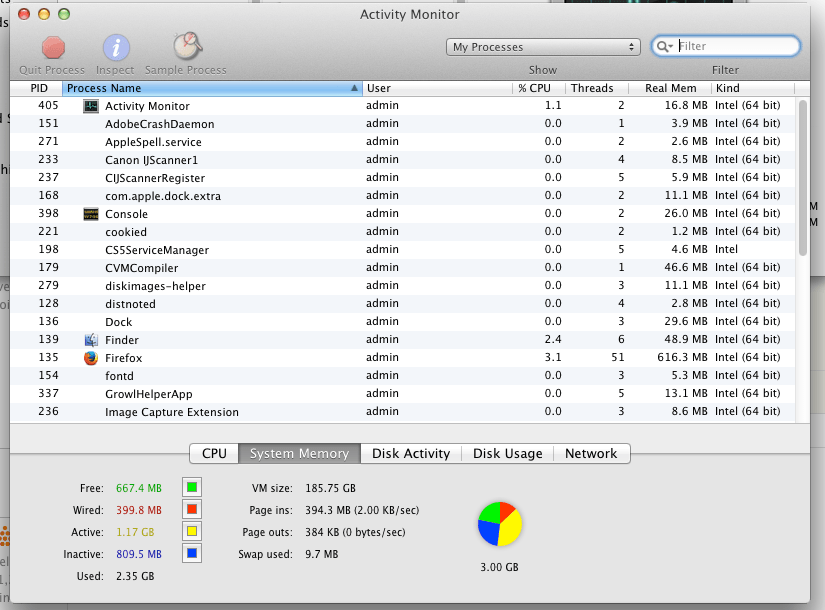The width and height of the screenshot is (825, 610).
Task: Click the Page outs 384 KB value
Action: (355, 532)
